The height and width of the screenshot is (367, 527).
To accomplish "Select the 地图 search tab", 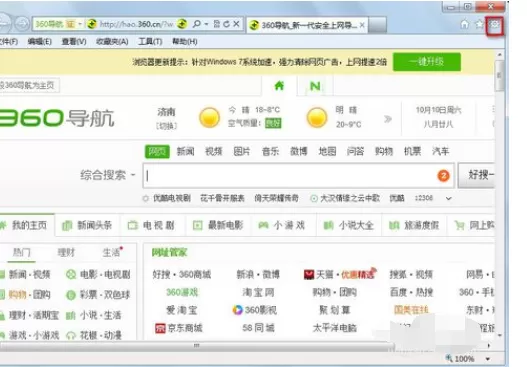I will click(x=327, y=152).
